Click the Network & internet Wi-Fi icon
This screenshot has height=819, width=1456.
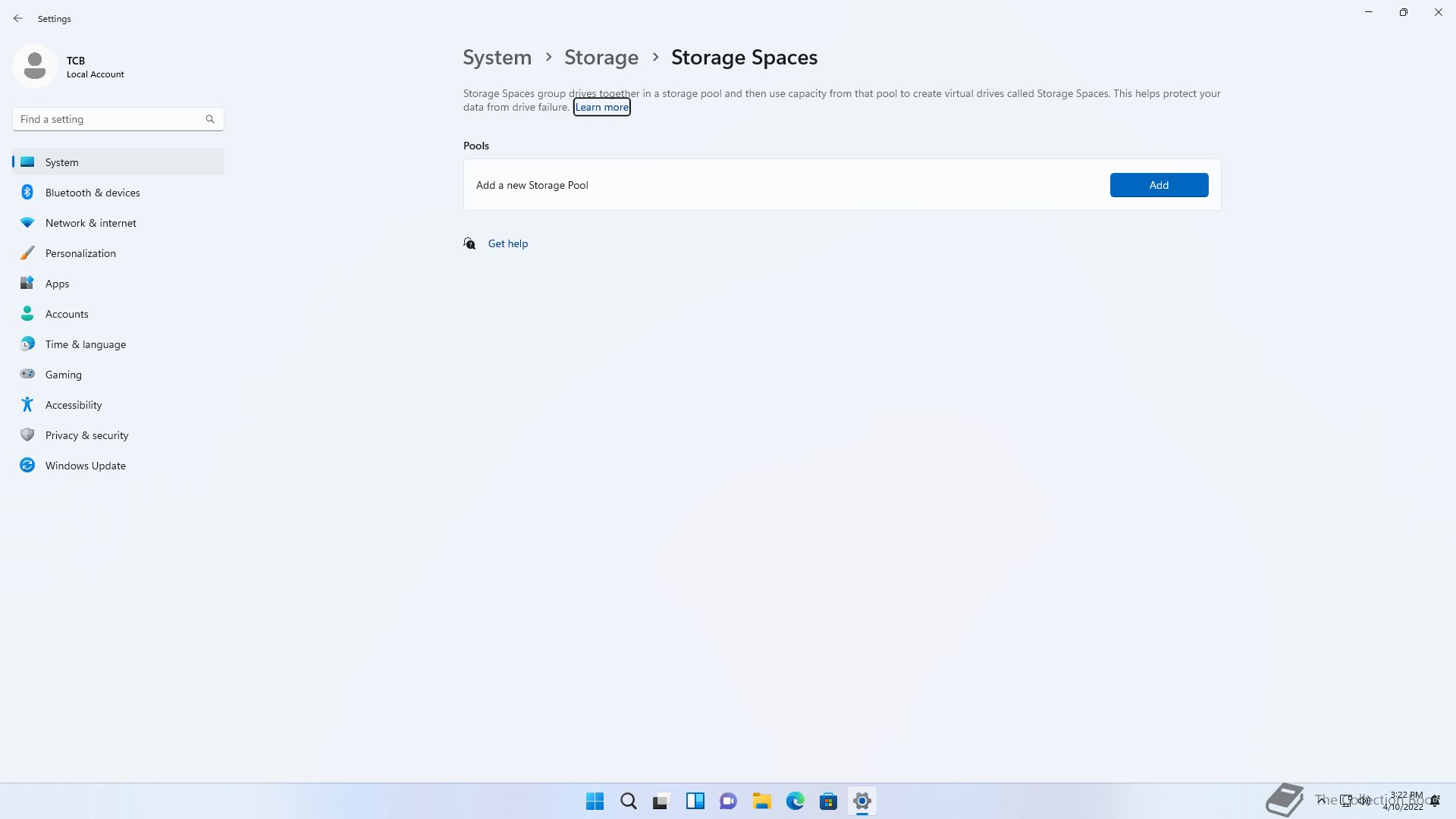pos(27,223)
